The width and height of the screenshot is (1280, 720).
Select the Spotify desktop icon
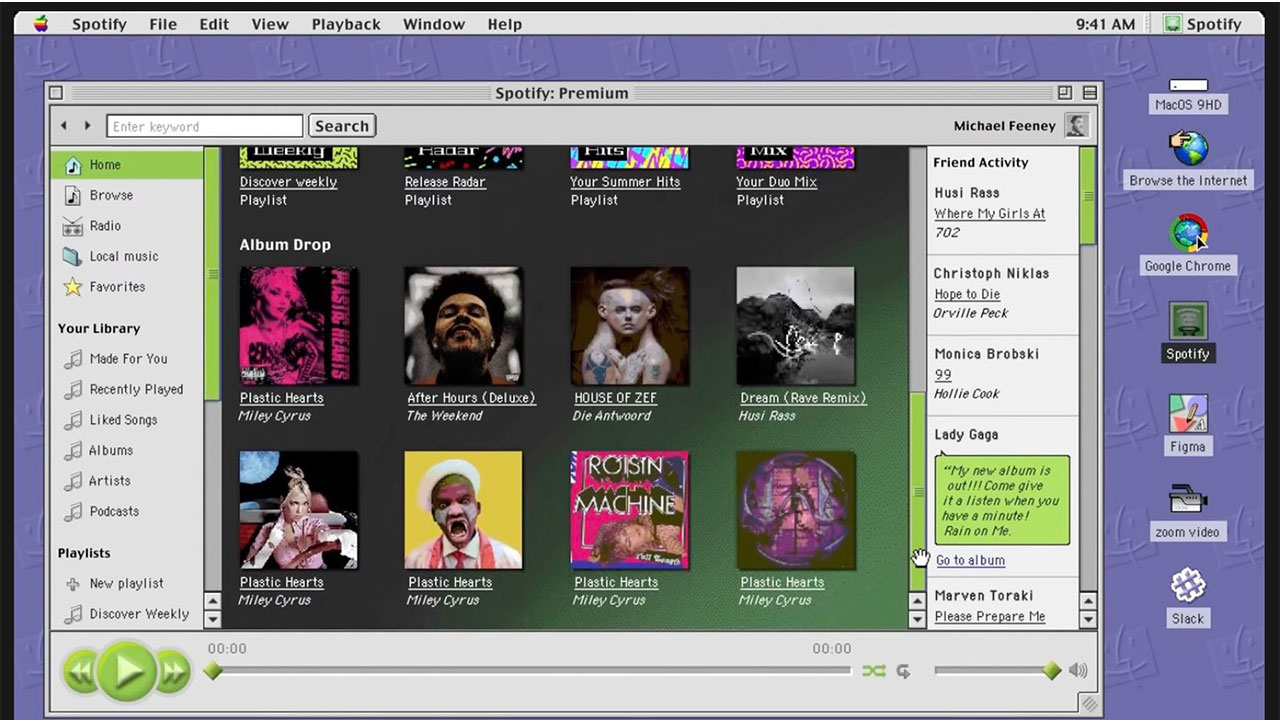coord(1188,332)
